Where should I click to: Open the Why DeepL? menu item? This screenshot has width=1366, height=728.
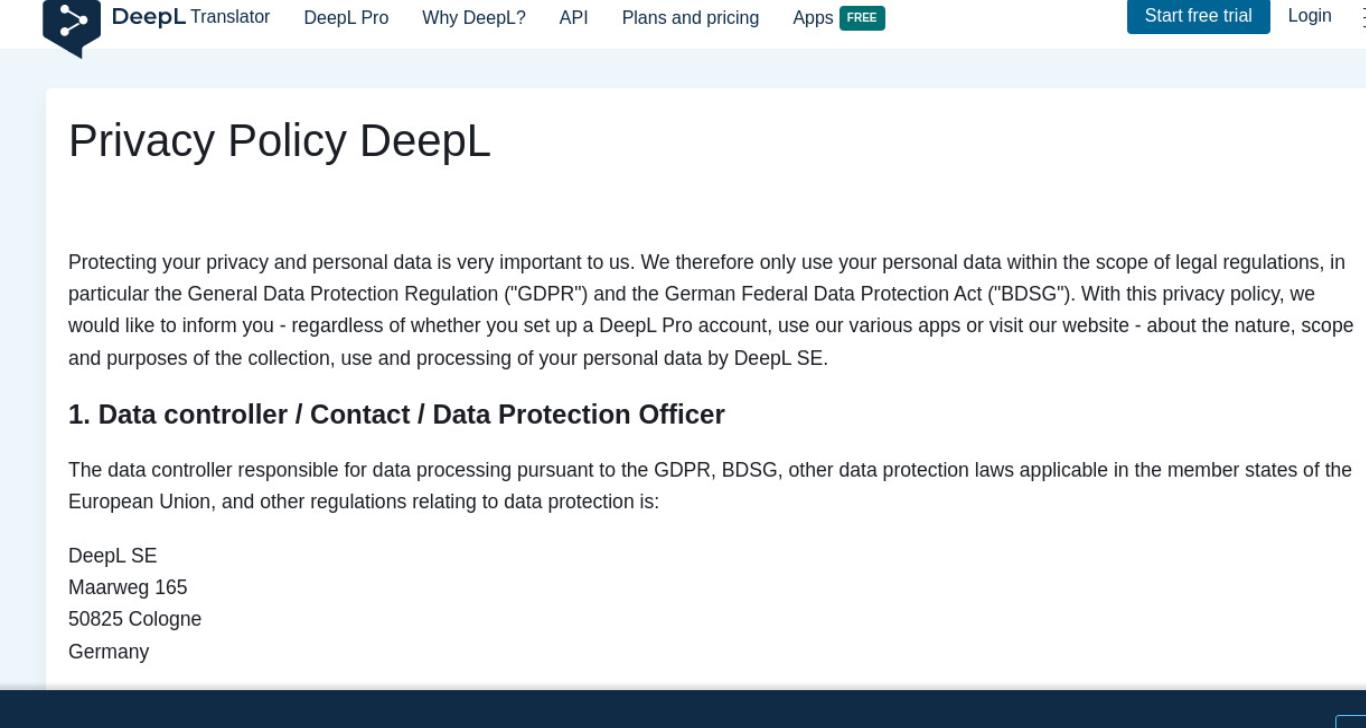click(474, 18)
